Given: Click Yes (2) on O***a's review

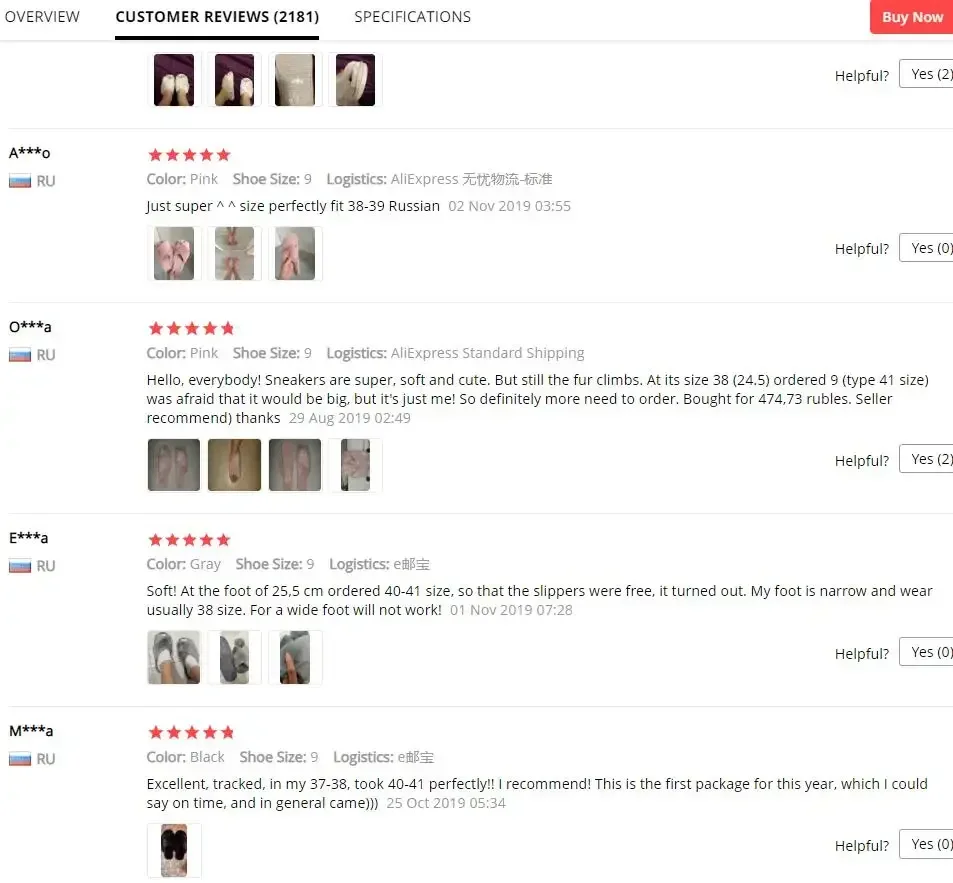Looking at the screenshot, I should pyautogui.click(x=926, y=459).
